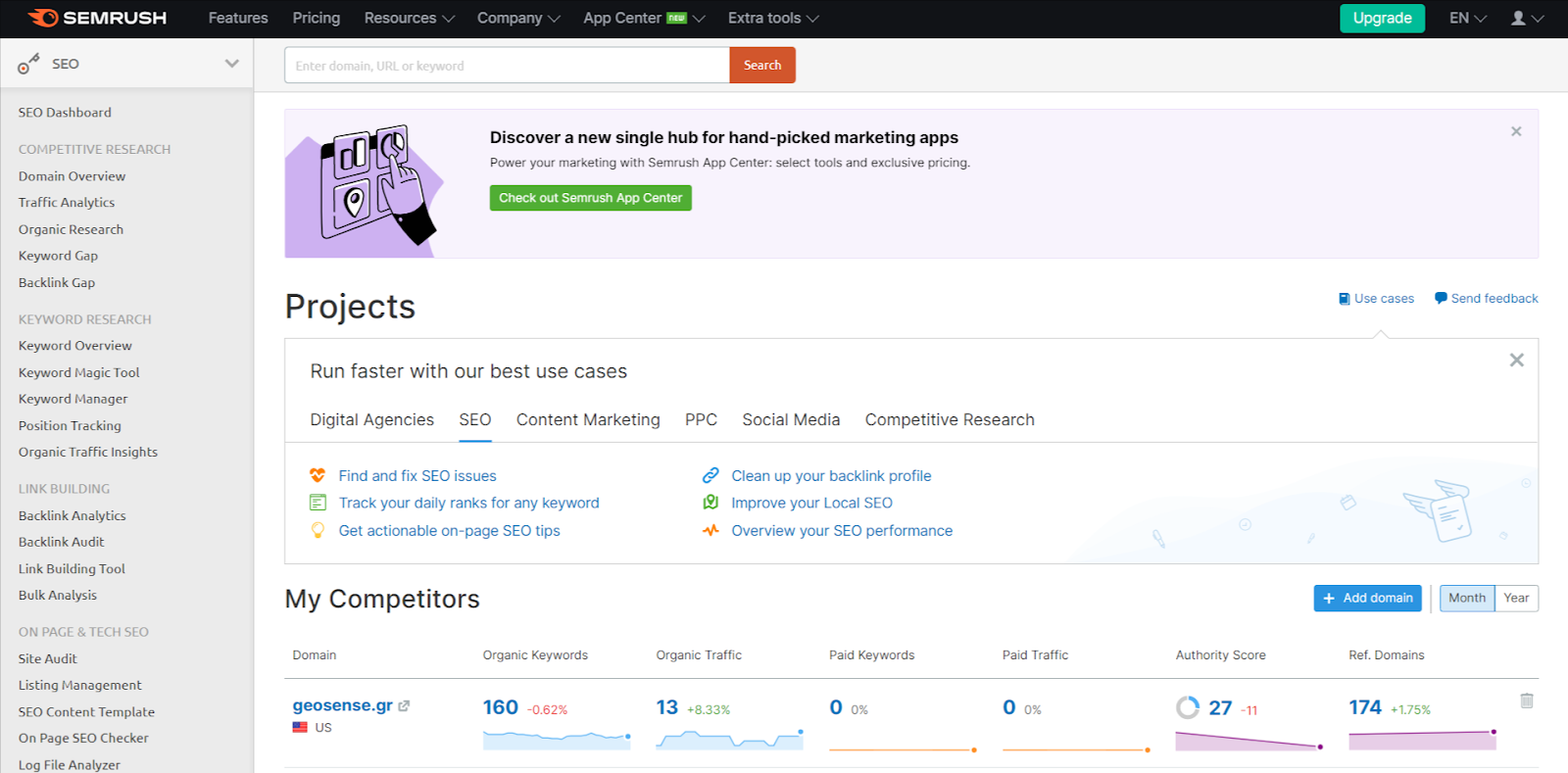This screenshot has height=773, width=1568.
Task: Open SEO Dashboard in sidebar
Action: [65, 113]
